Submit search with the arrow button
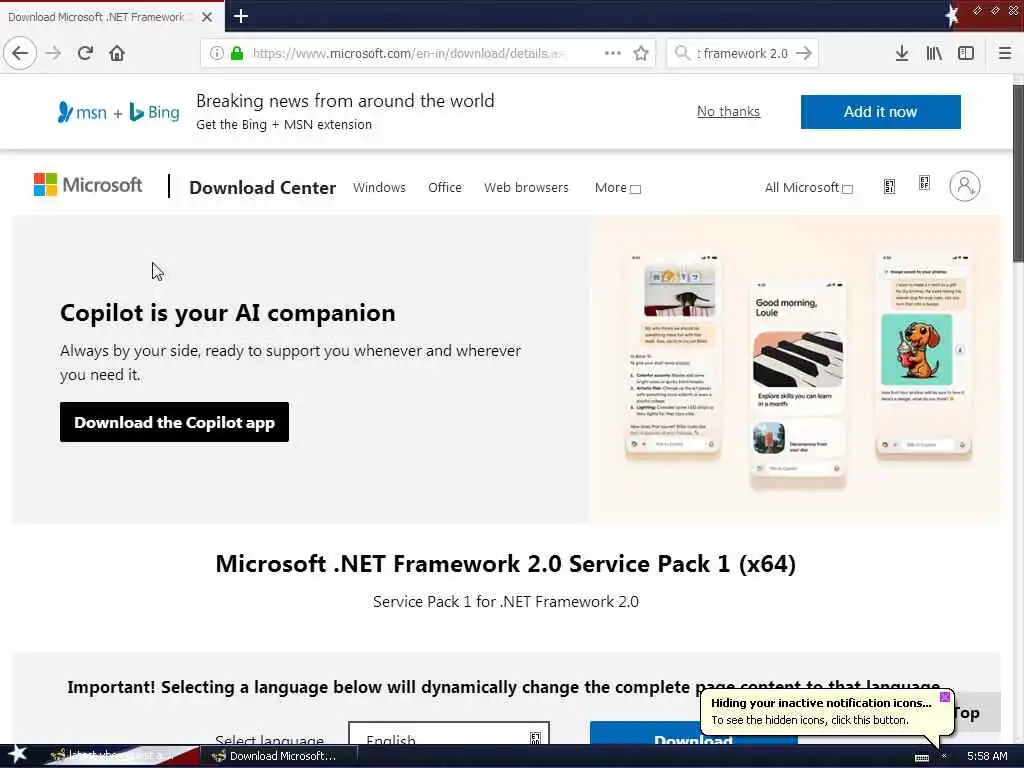This screenshot has height=768, width=1024. pyautogui.click(x=804, y=53)
